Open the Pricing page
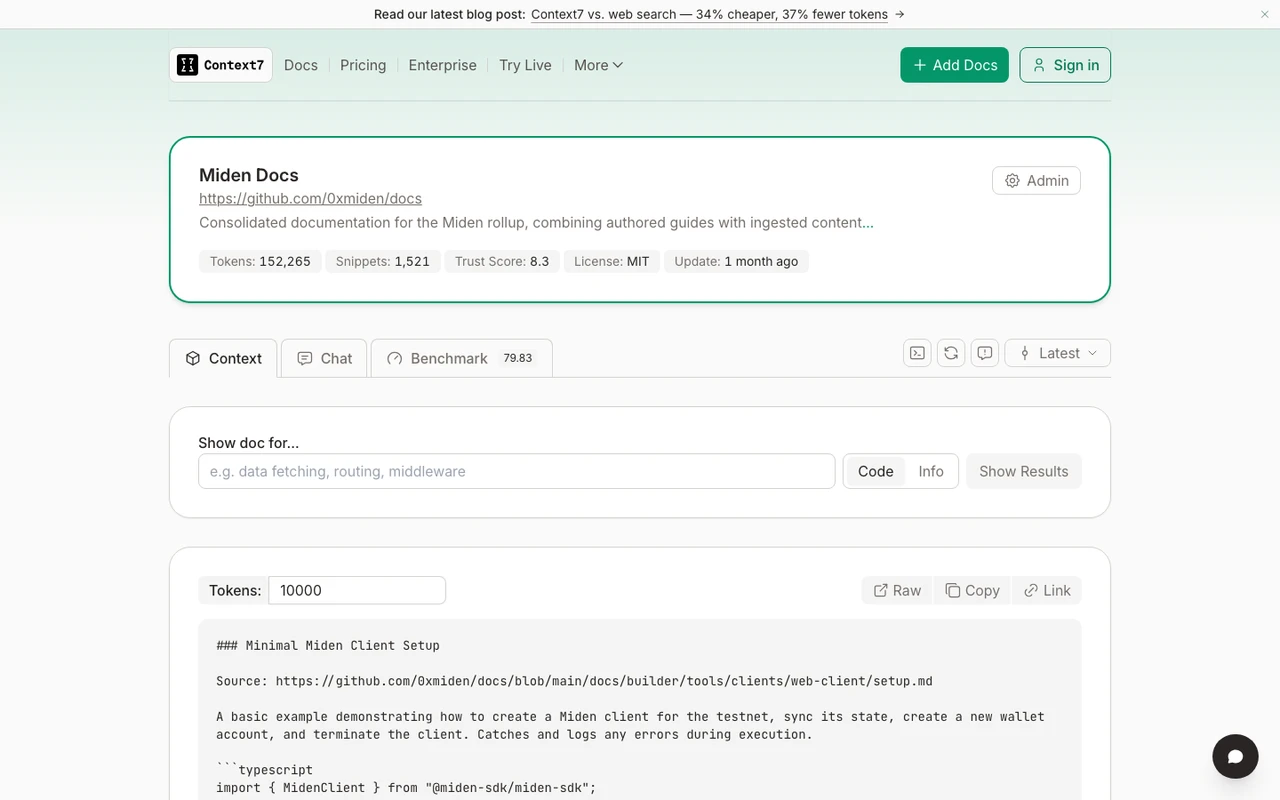Screen dimensions: 1280x800 point(363,65)
